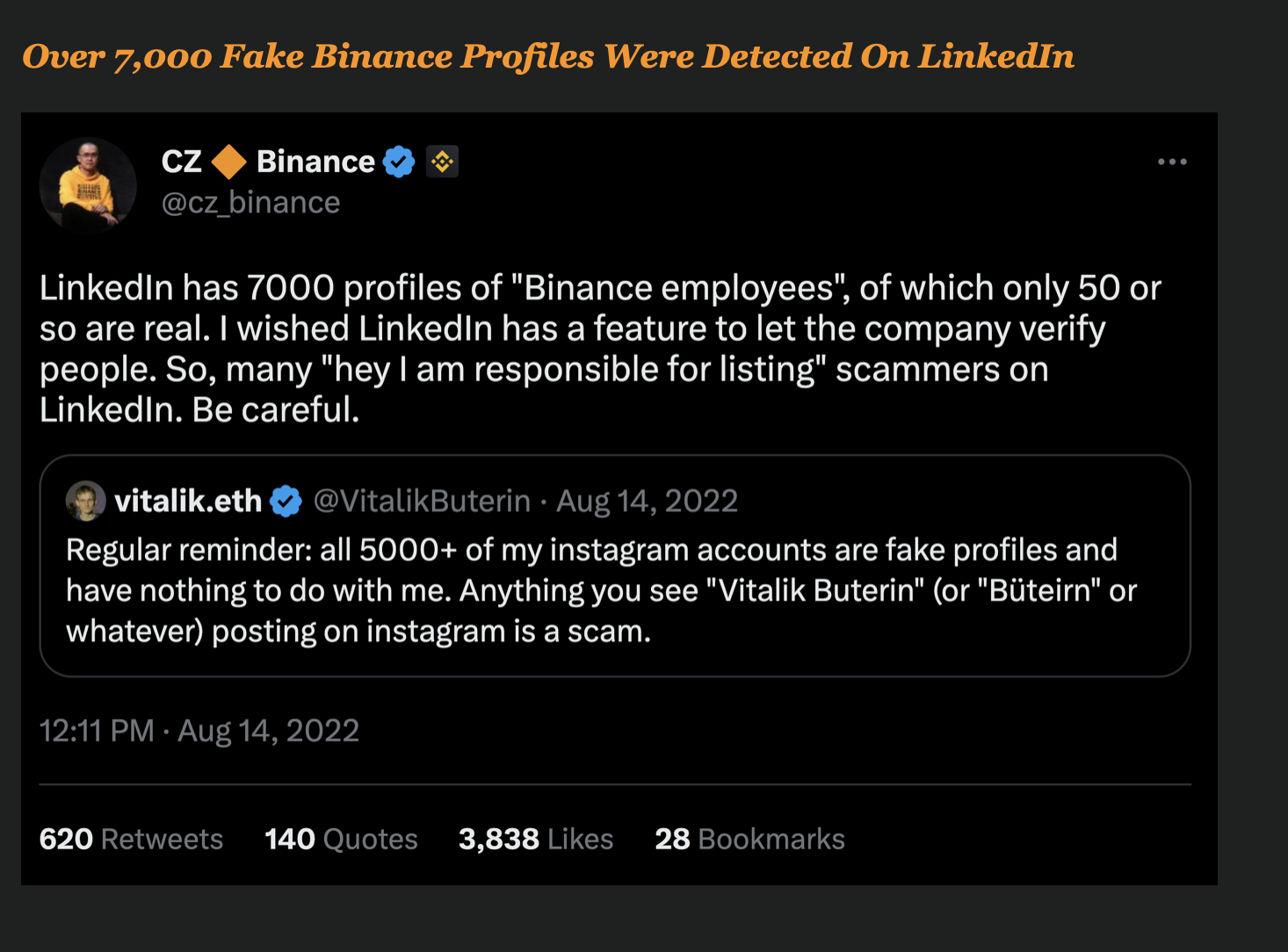Open the three-dot more options menu

[1172, 162]
